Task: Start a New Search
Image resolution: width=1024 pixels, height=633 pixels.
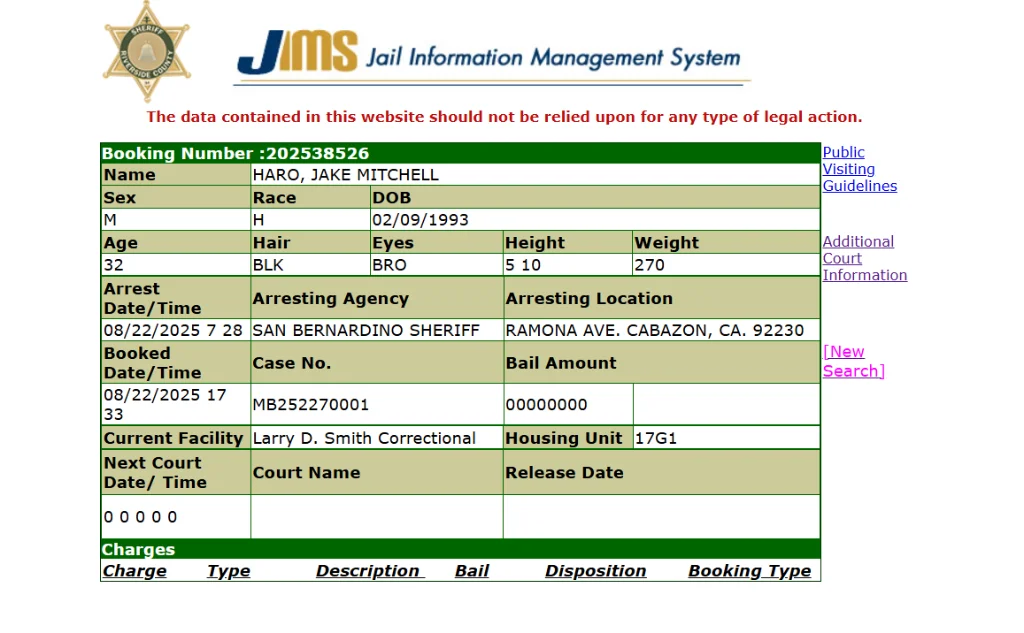Action: tap(853, 361)
